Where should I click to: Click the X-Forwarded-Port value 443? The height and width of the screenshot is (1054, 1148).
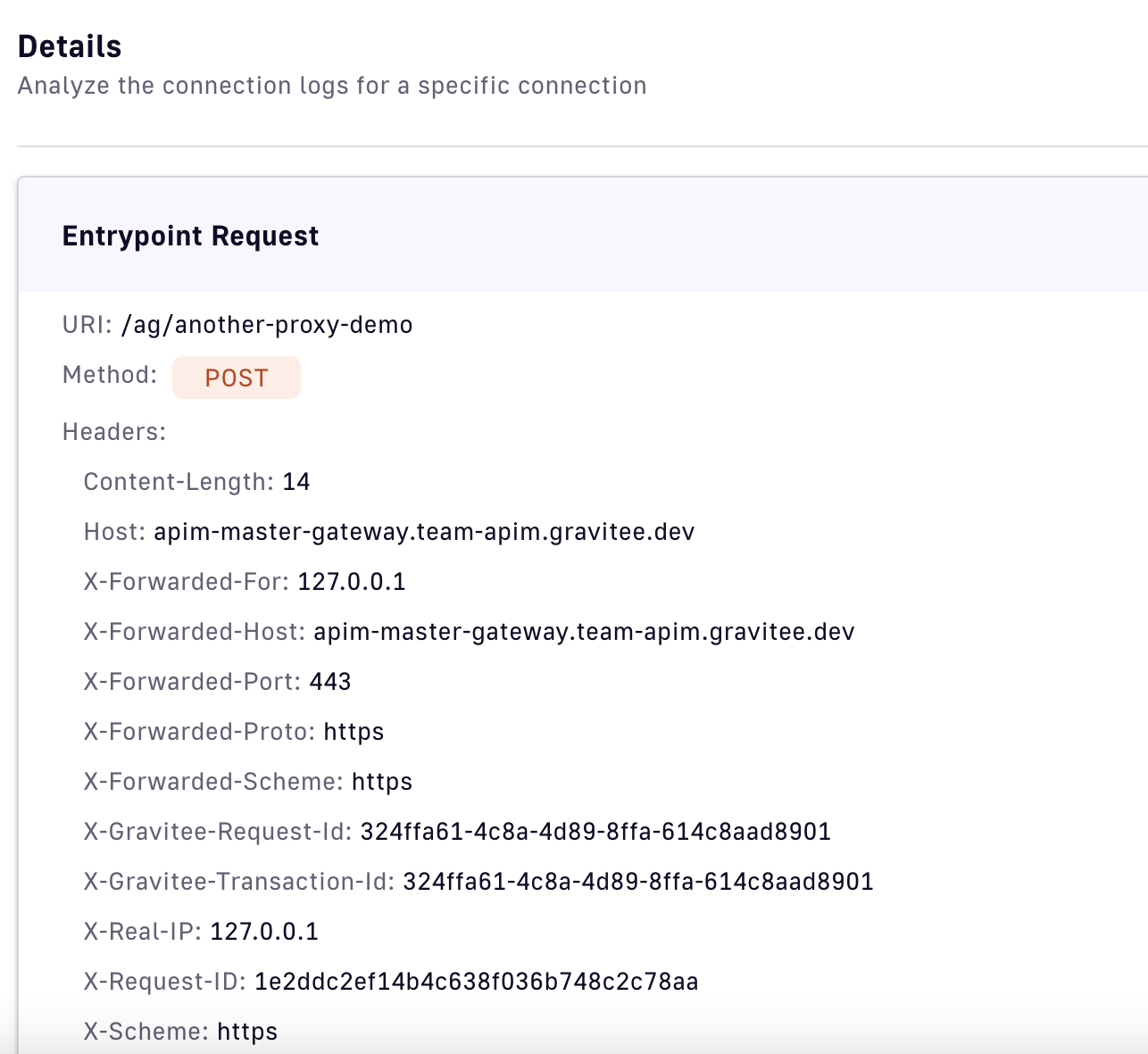[x=330, y=682]
